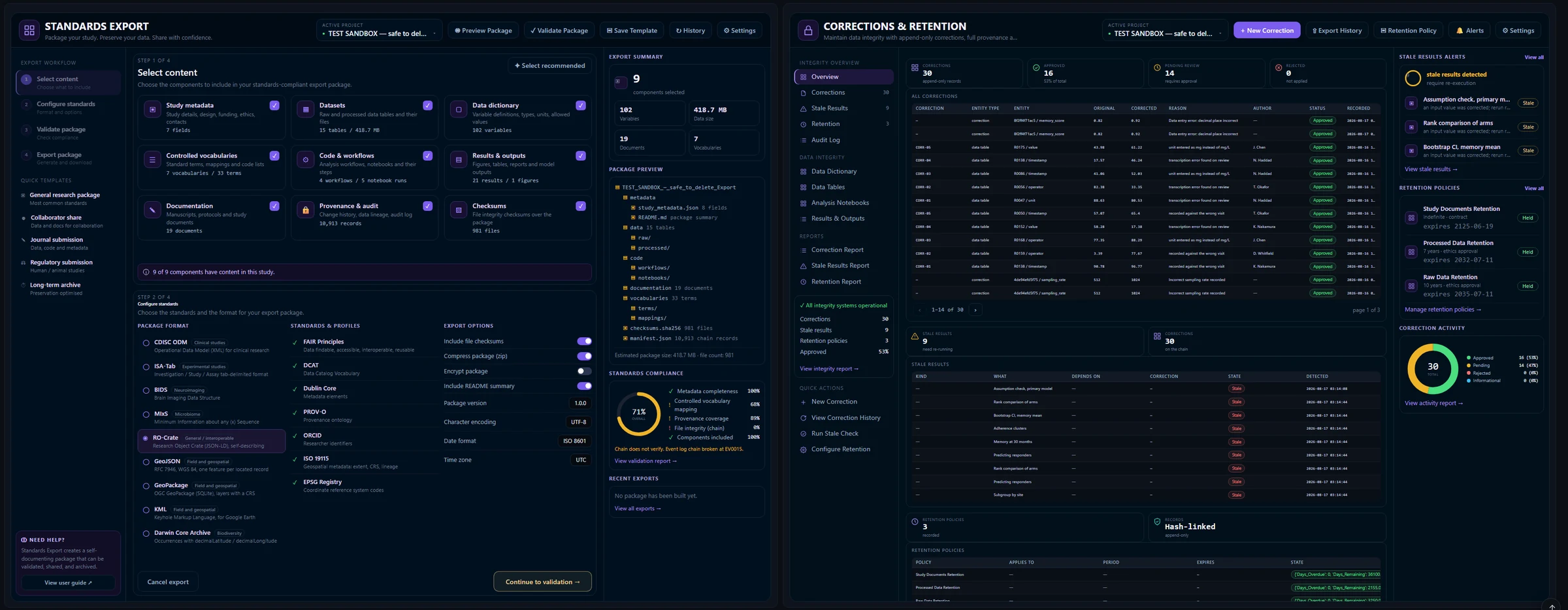Uncheck the Checksums component checkbox

pos(581,206)
